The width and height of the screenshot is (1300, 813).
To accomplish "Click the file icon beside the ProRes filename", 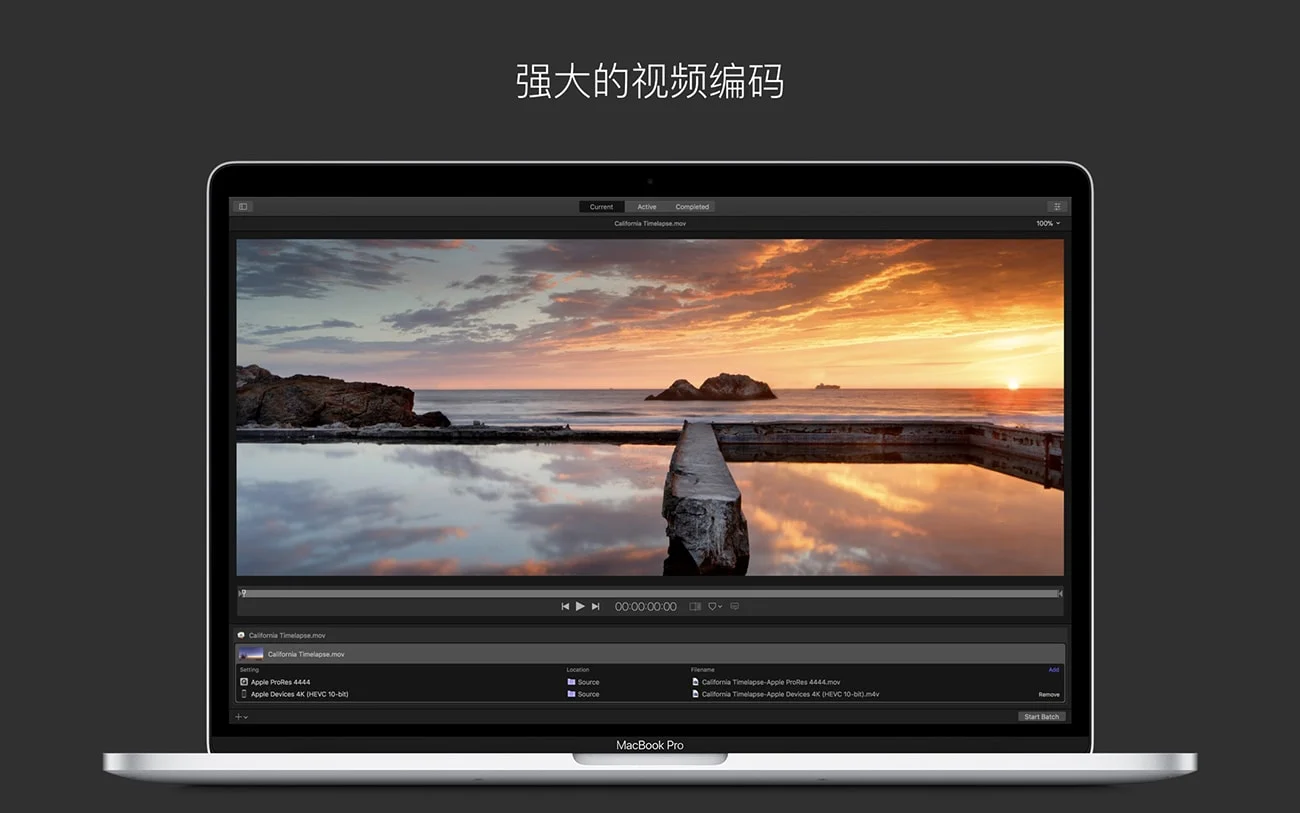I will click(x=694, y=681).
